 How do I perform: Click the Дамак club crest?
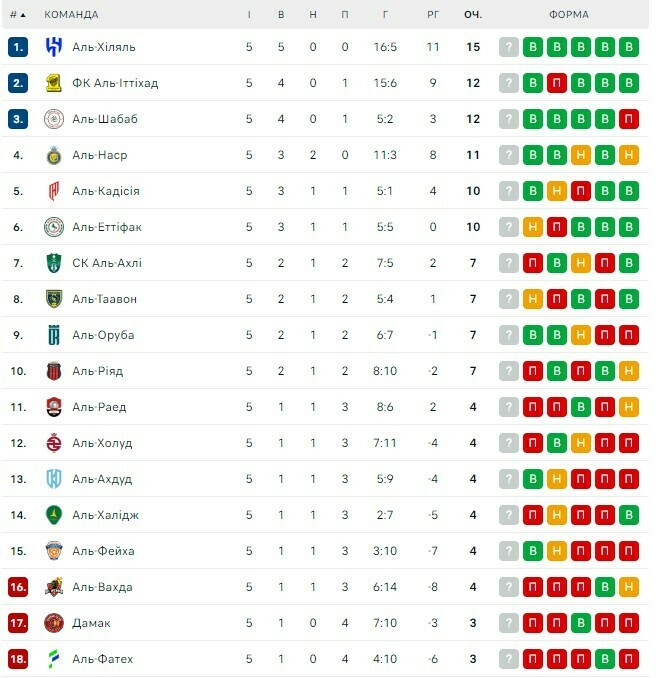point(54,623)
